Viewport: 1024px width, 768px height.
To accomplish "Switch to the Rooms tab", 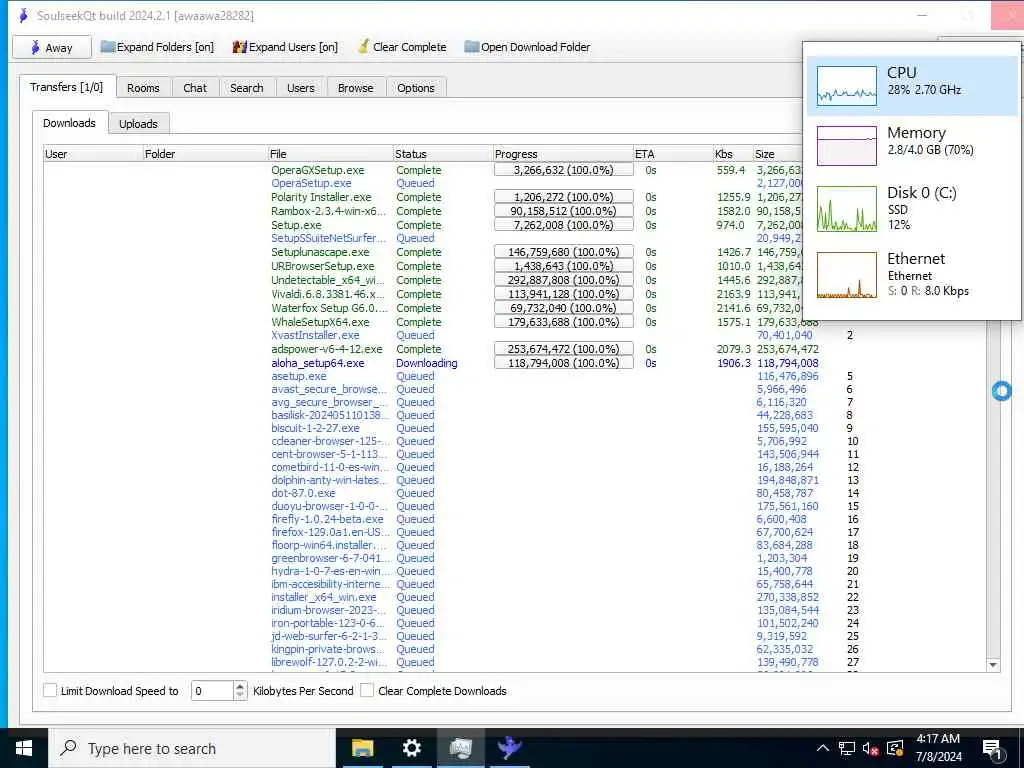I will point(143,88).
